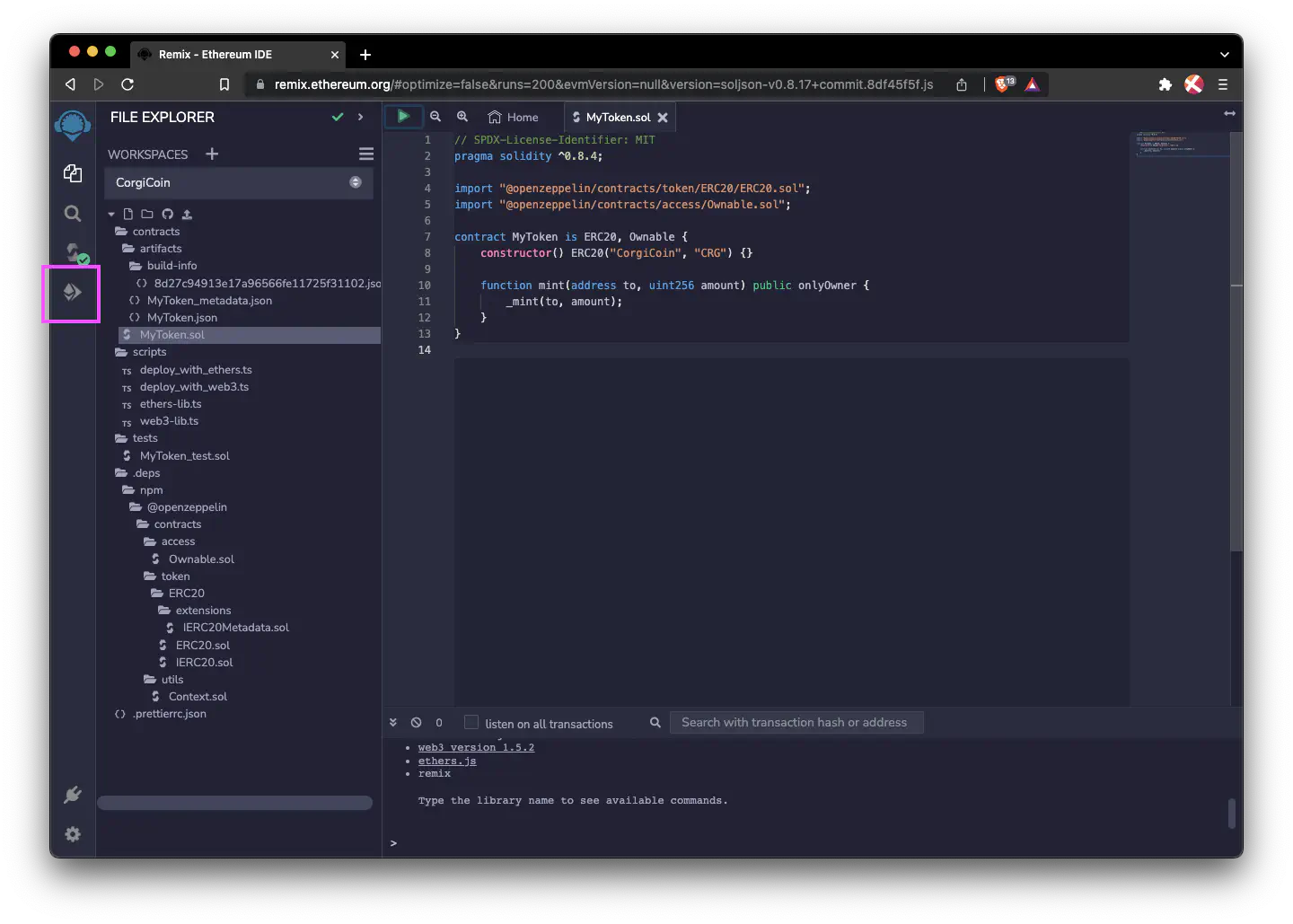The image size is (1293, 924).
Task: Focus the browser address bar URL
Action: (x=603, y=84)
